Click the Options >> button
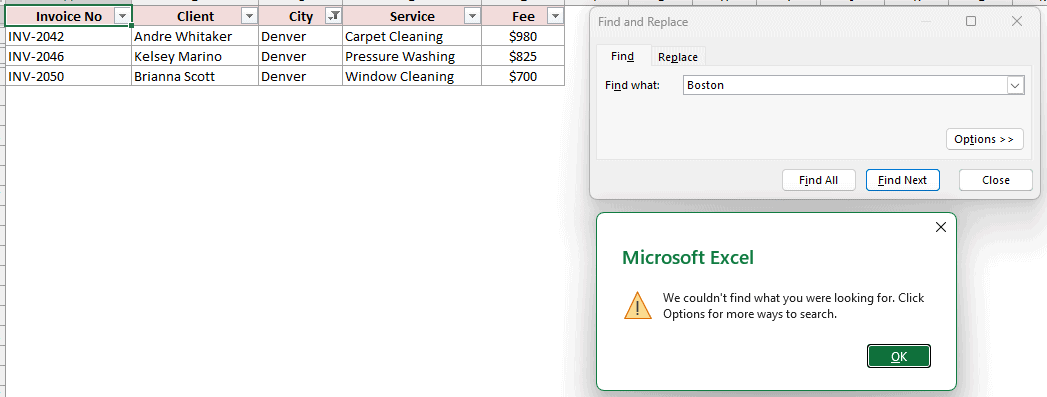 [x=984, y=139]
